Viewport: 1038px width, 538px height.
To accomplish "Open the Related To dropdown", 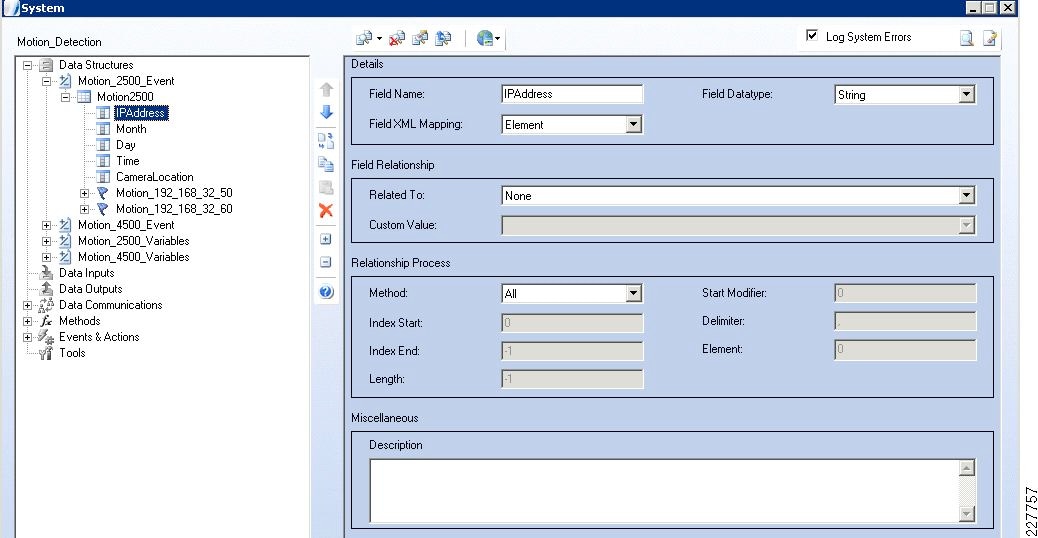I will 967,195.
